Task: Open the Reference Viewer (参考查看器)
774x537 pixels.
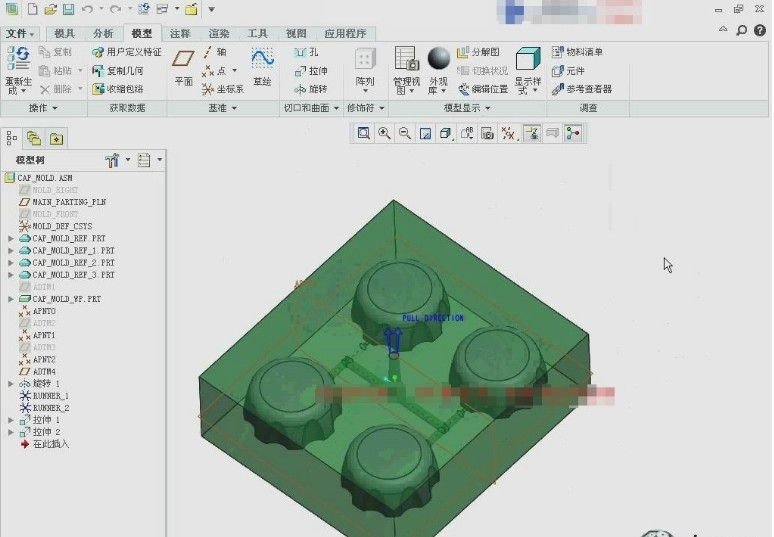Action: (x=582, y=89)
